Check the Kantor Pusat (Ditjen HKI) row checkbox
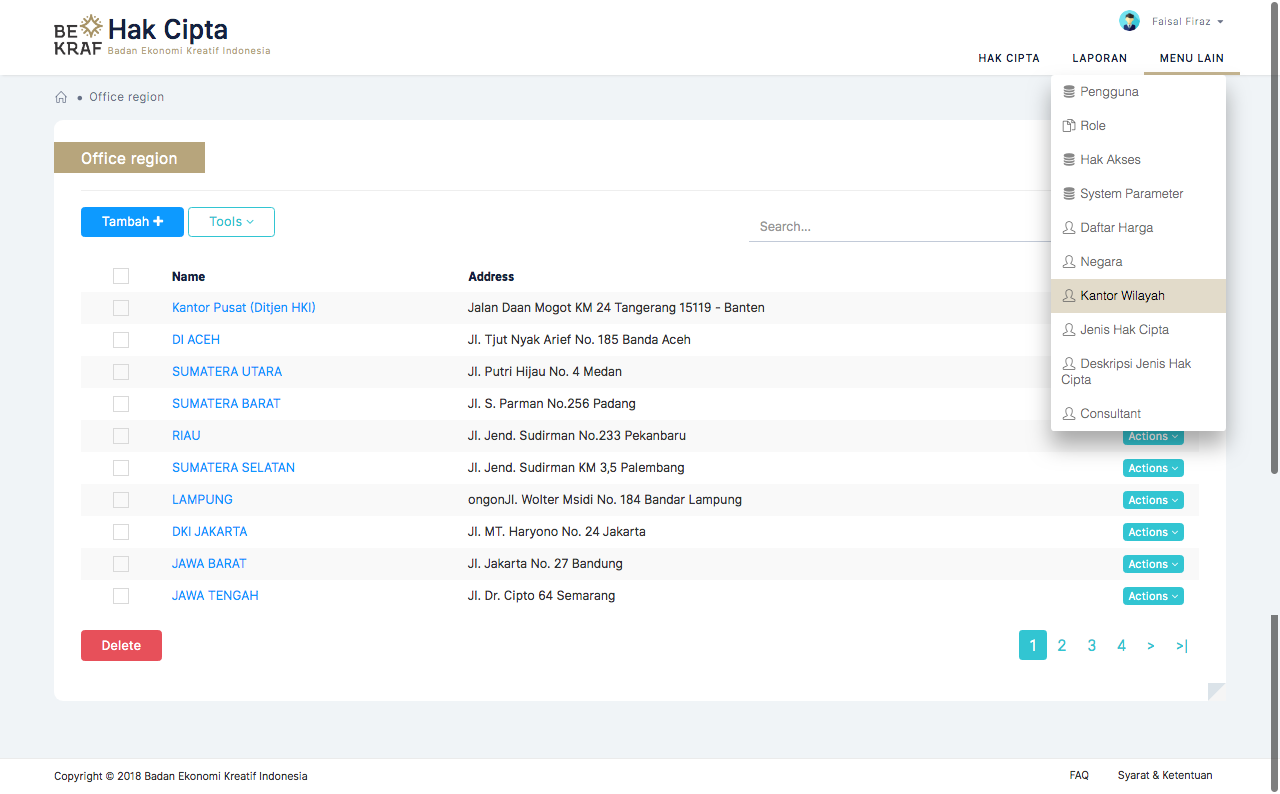 121,308
